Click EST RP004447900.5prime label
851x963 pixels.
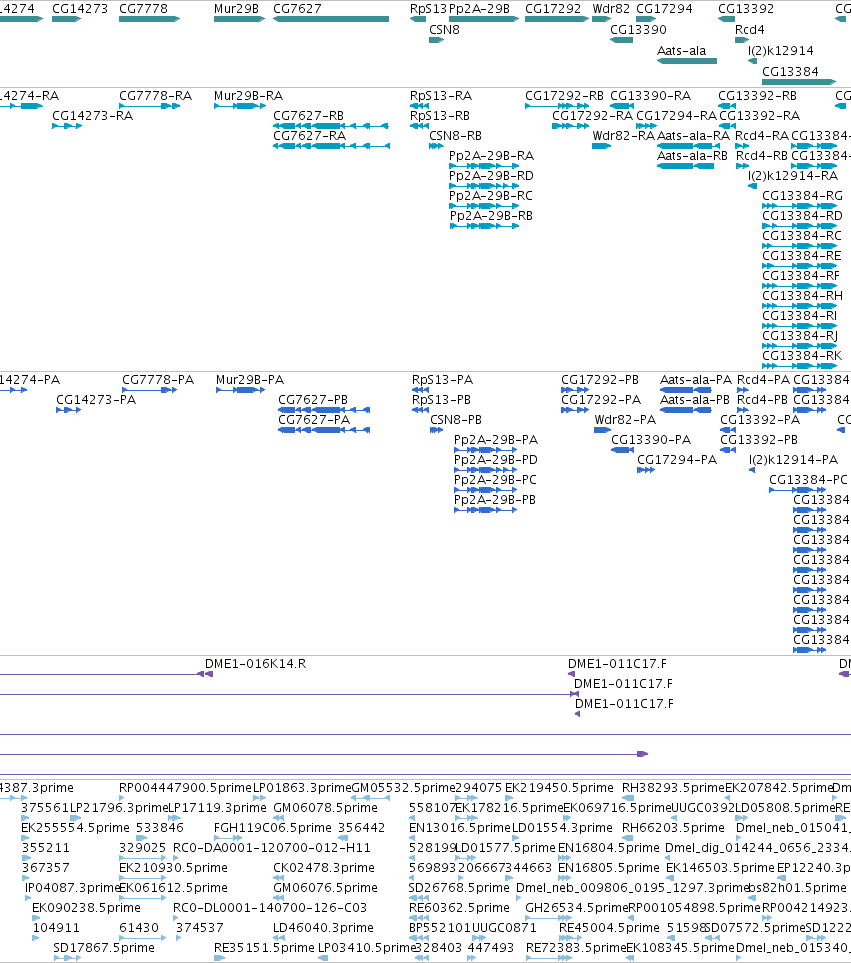(x=185, y=788)
